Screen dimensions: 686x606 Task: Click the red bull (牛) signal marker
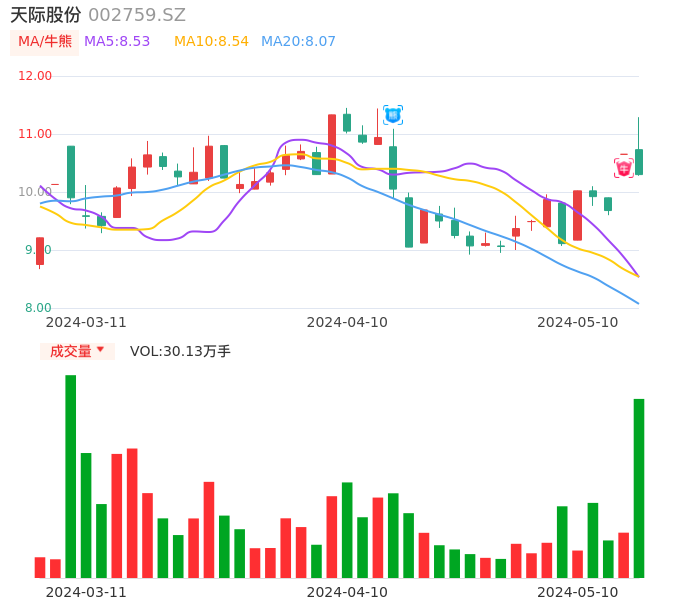pyautogui.click(x=624, y=167)
